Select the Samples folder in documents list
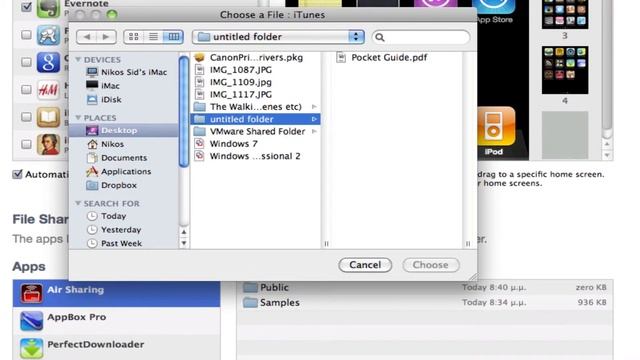The image size is (640, 360). click(424, 302)
